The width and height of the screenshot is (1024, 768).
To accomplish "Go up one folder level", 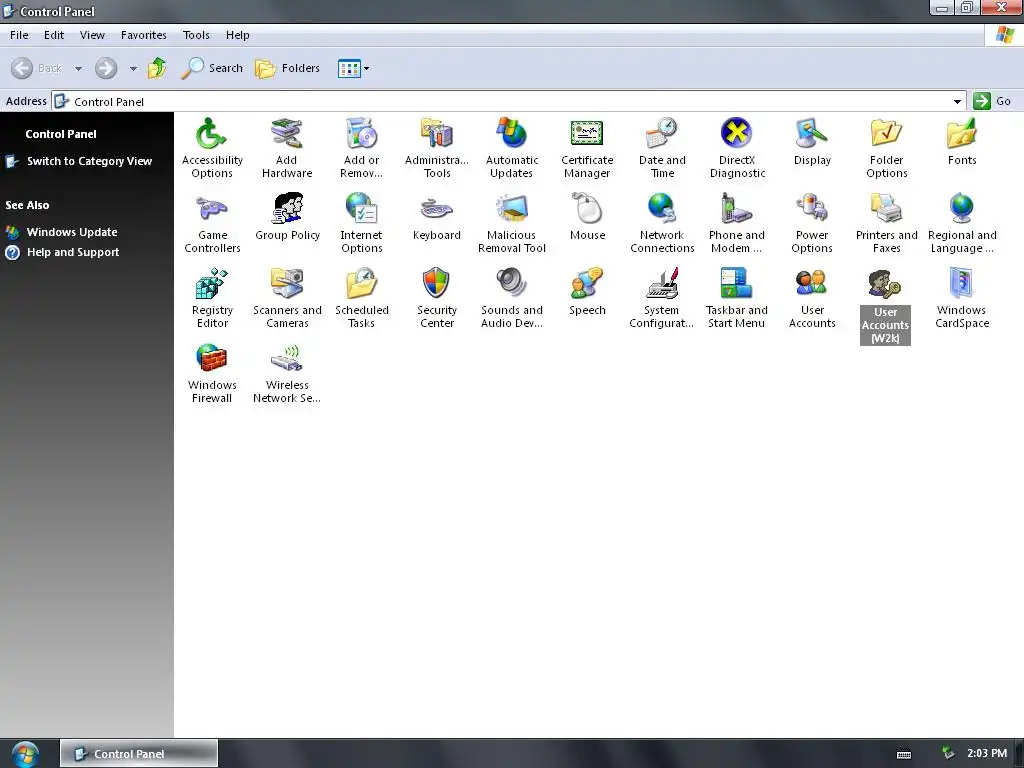I will (157, 68).
